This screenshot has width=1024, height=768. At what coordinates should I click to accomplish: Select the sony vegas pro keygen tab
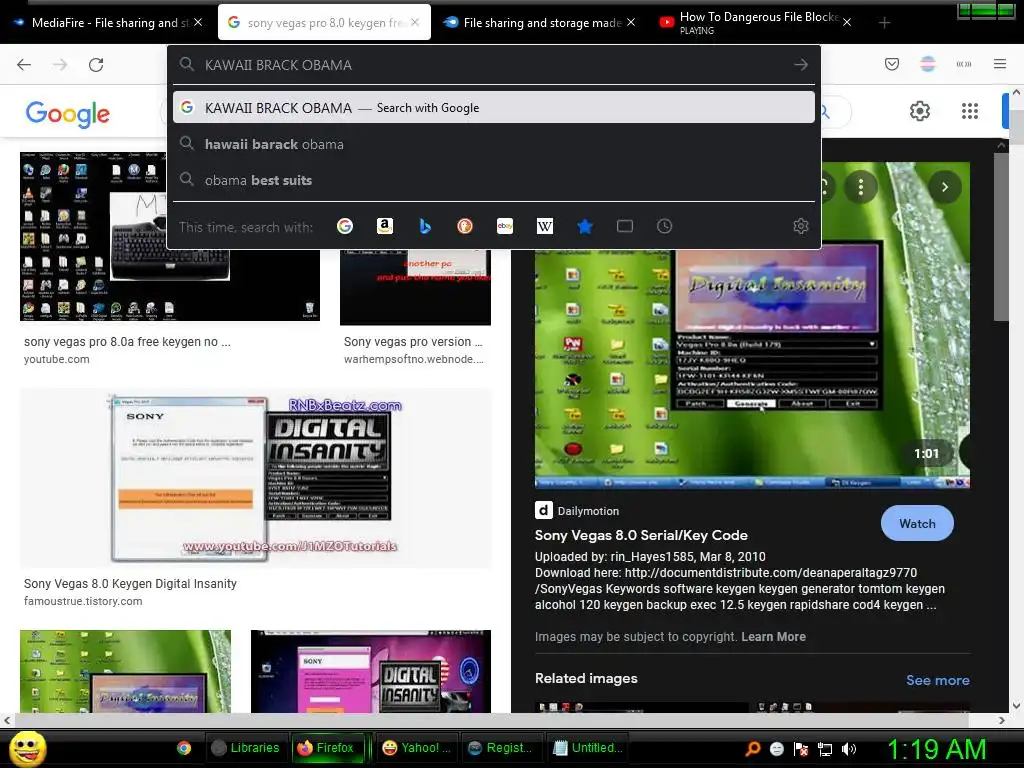pyautogui.click(x=324, y=23)
